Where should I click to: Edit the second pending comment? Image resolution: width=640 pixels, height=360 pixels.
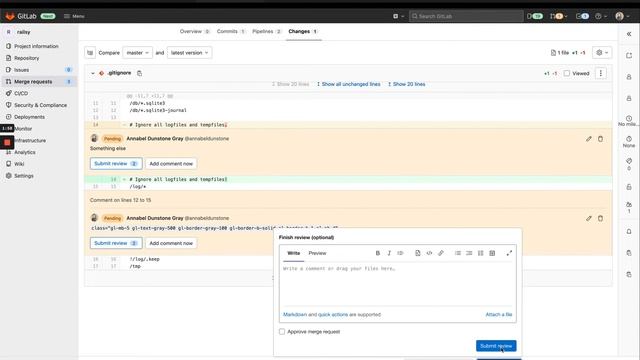[x=589, y=218]
